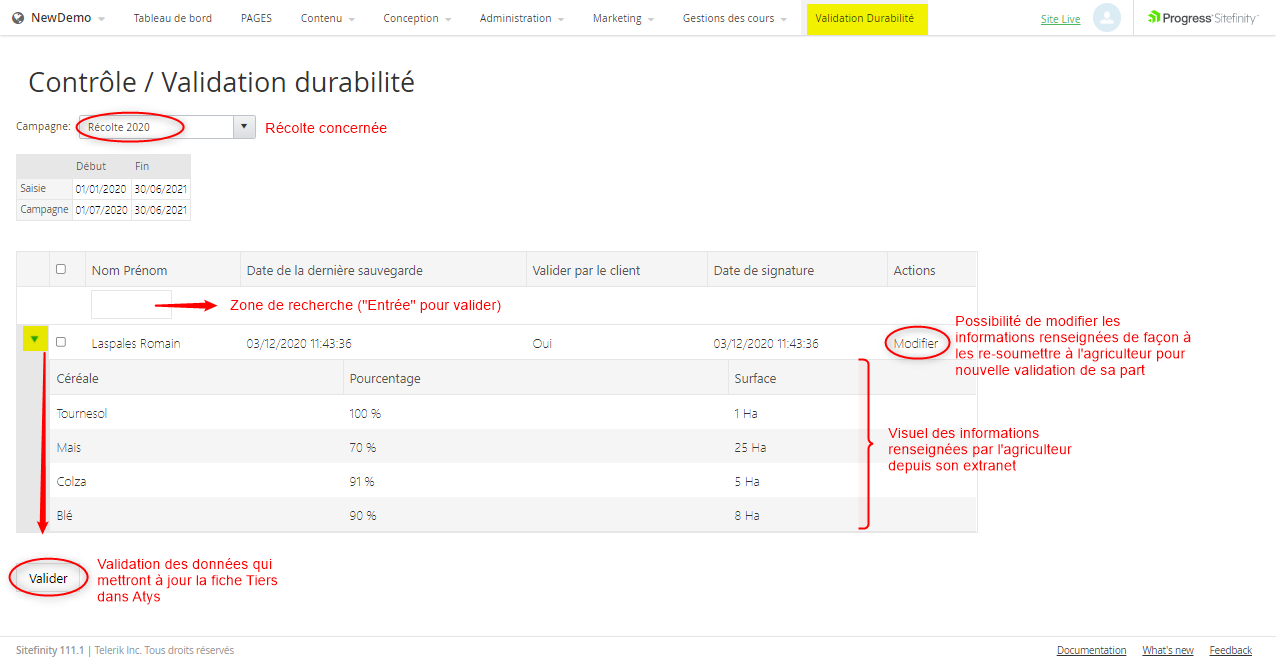Screen dimensions: 1276x664
Task: Open the Site Live link
Action: (x=1060, y=19)
